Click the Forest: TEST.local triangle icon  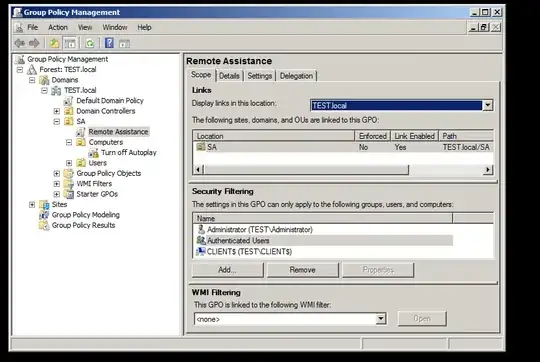(x=32, y=70)
